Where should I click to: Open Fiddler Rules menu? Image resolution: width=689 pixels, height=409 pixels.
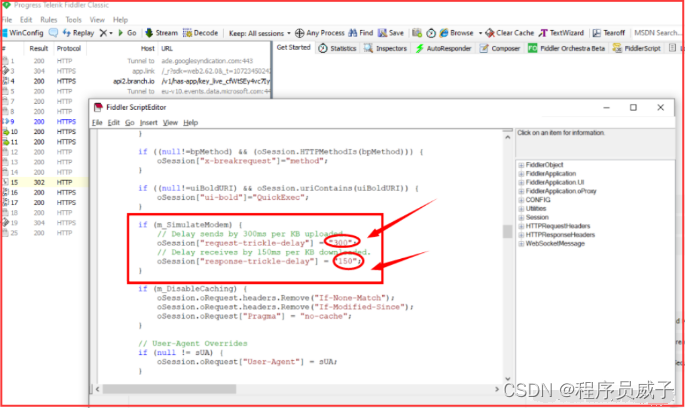tap(49, 20)
